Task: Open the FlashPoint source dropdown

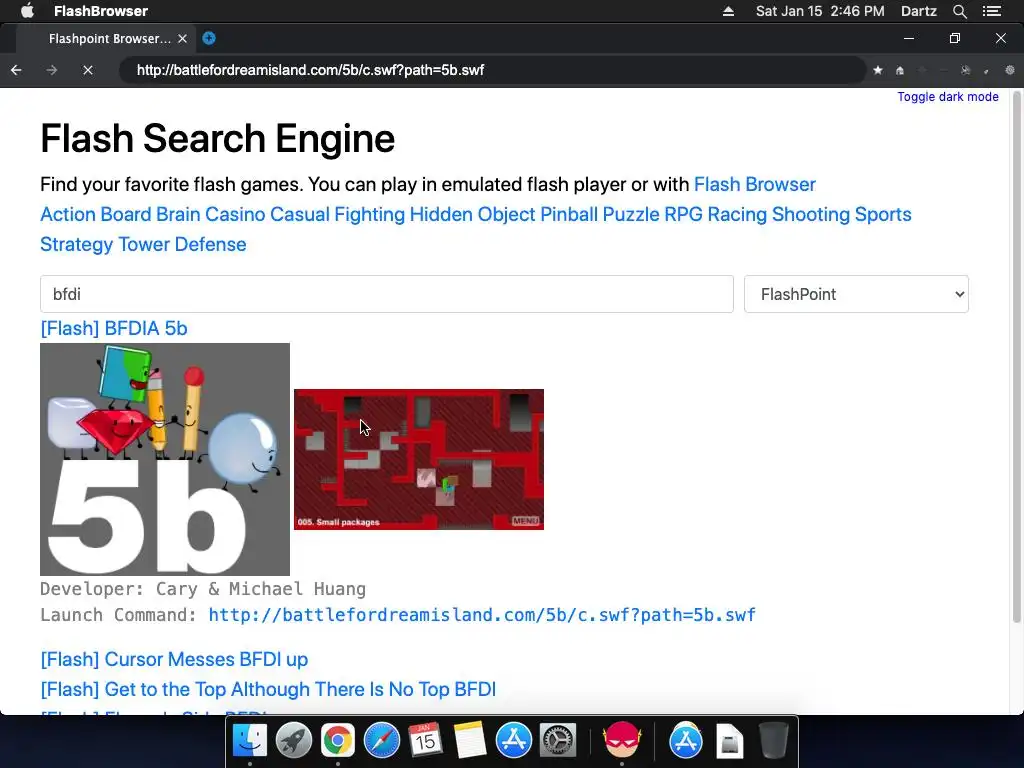Action: click(x=856, y=294)
